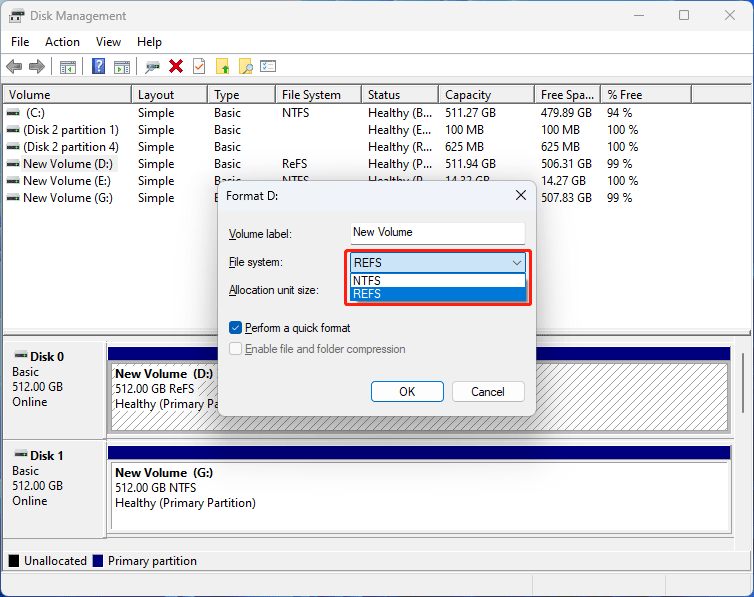
Task: Click the Properties icon with the checkmark
Action: [199, 67]
